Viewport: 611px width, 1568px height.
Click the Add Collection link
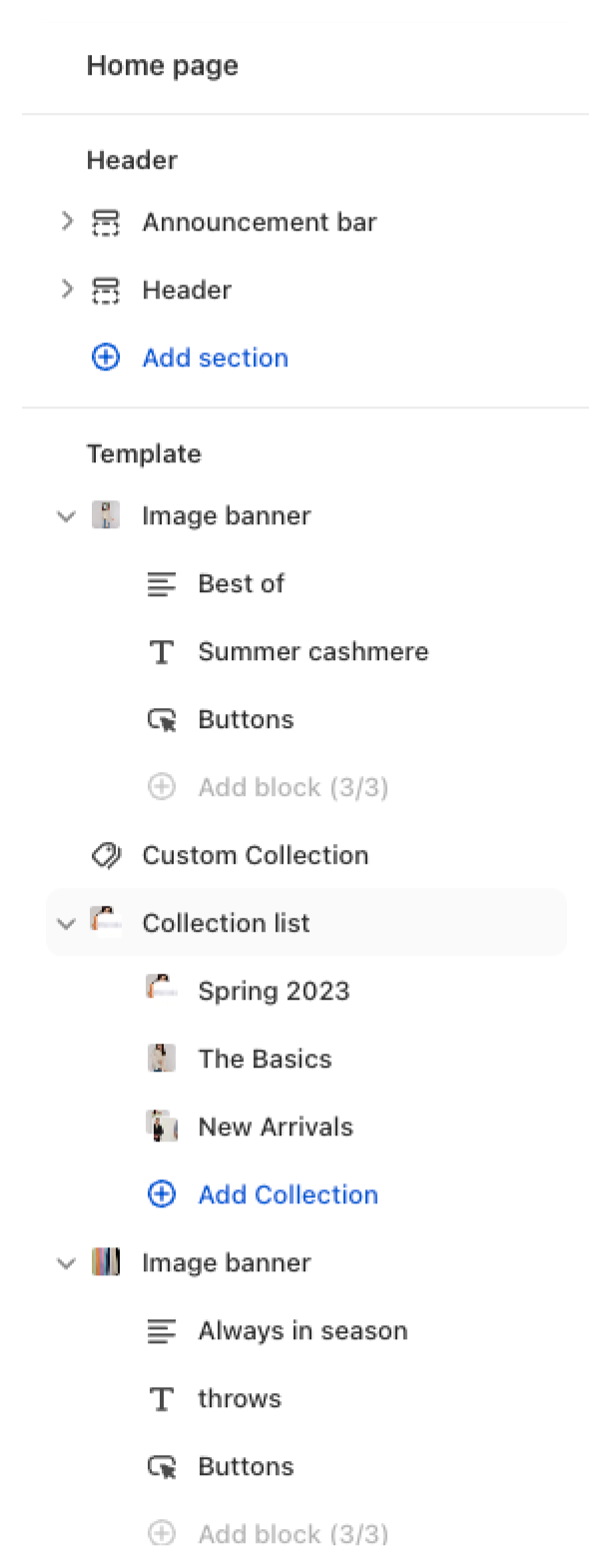(288, 1194)
